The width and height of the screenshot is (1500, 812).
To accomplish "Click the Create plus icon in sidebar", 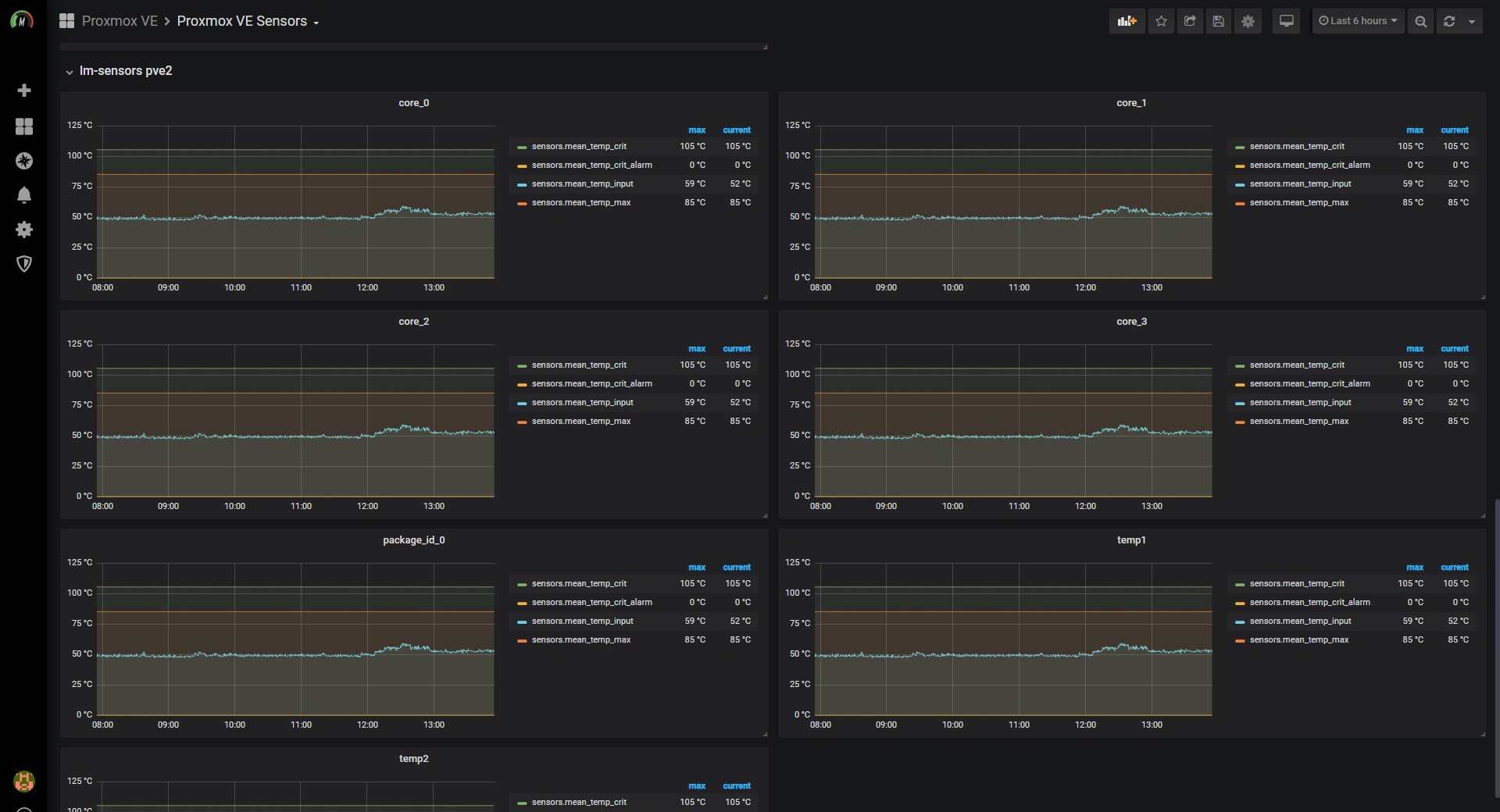I will click(24, 91).
